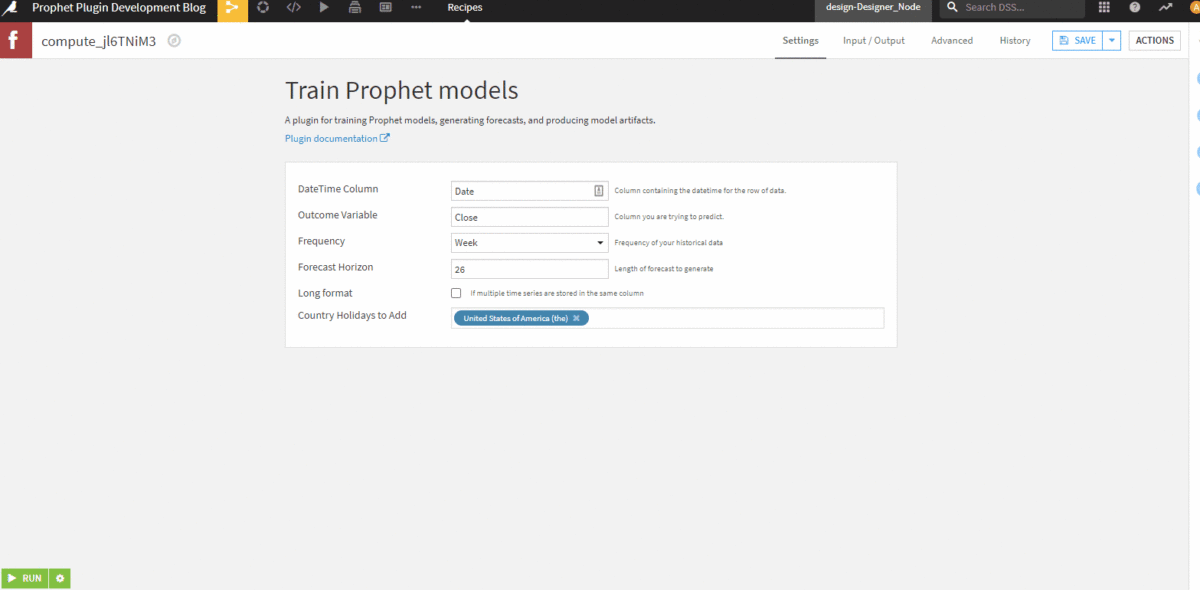This screenshot has height=590, width=1200.
Task: Open the Prophet Plugin Development Blog project
Action: click(x=119, y=8)
